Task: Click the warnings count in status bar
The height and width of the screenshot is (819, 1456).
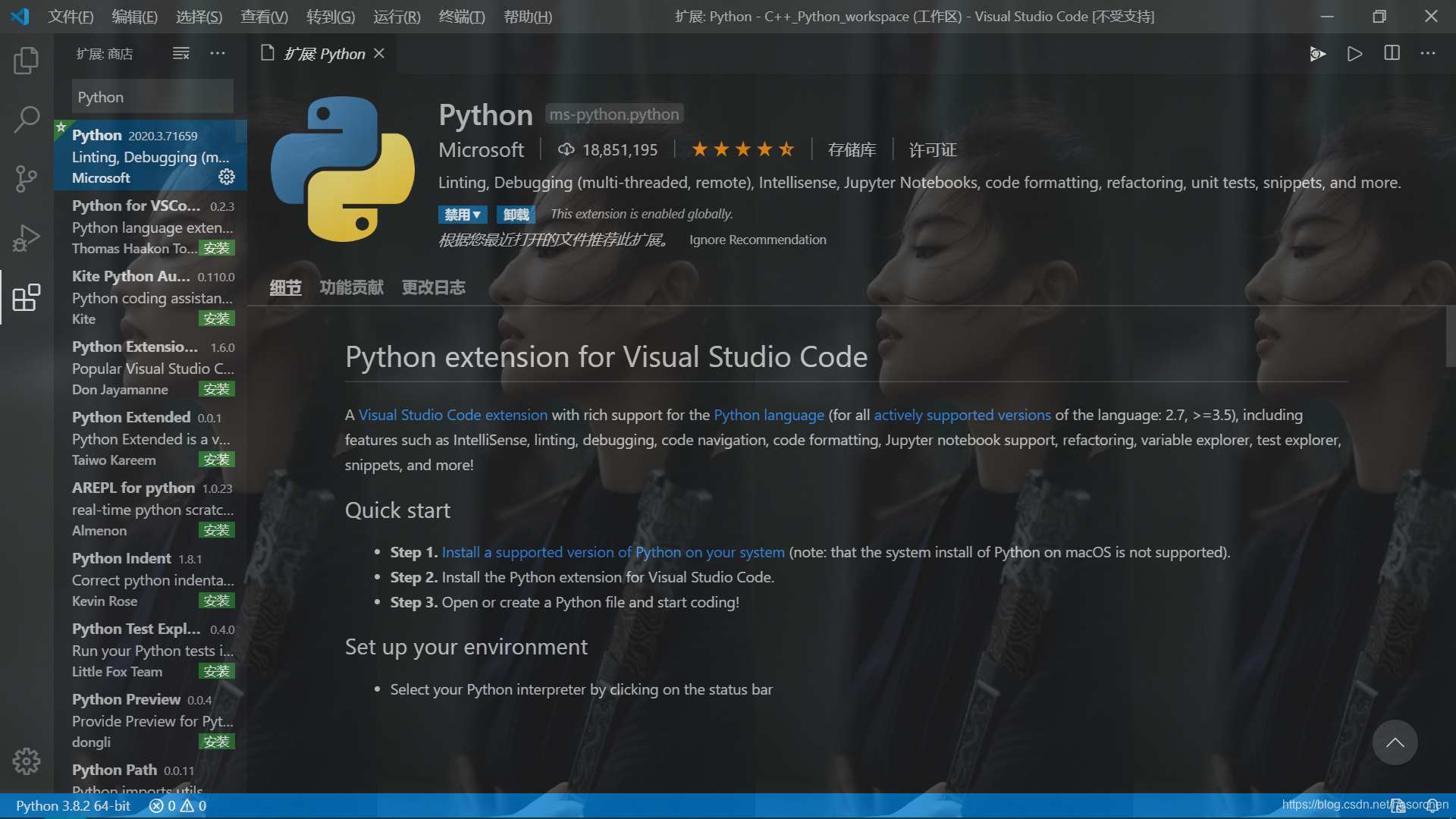Action: pos(193,805)
